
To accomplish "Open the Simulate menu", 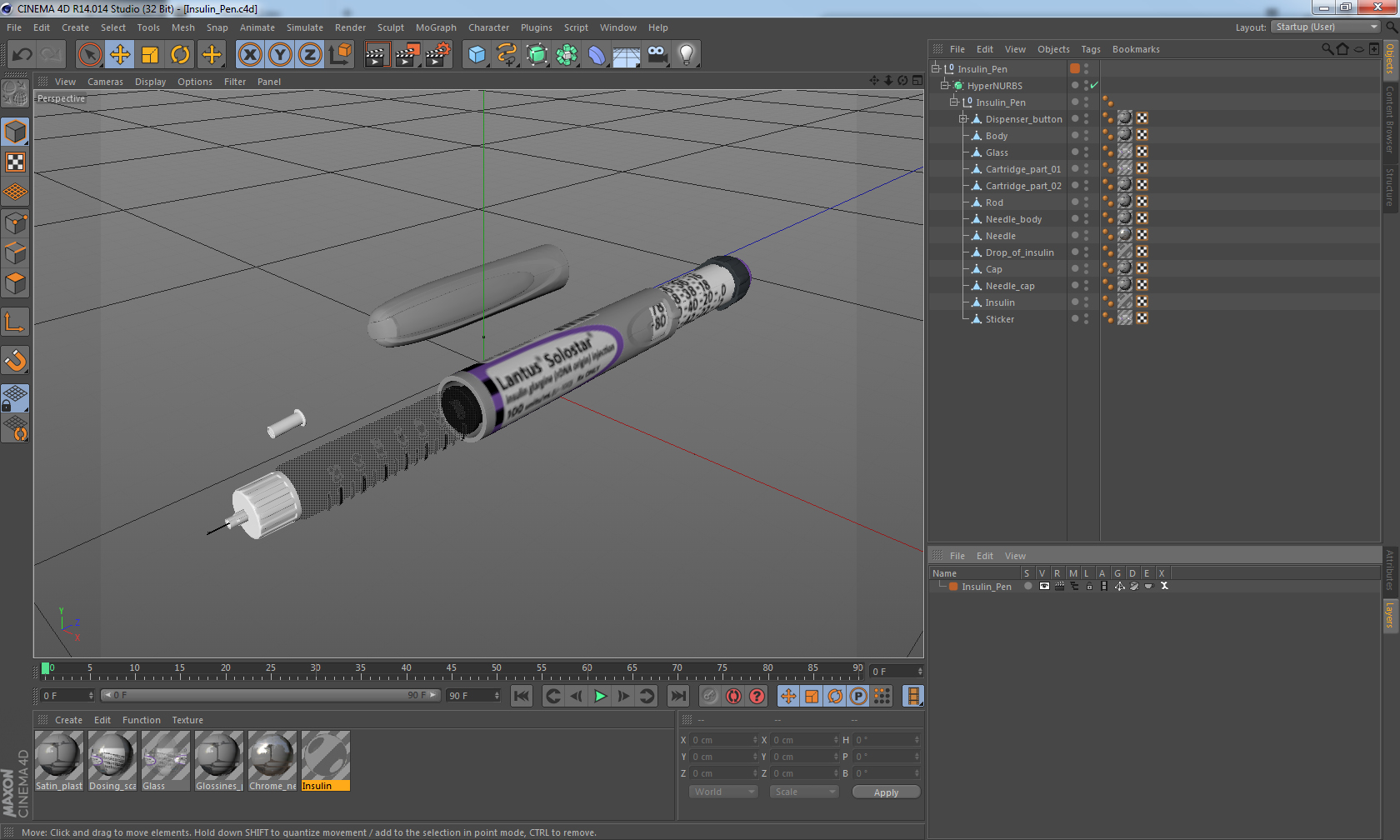I will point(305,27).
